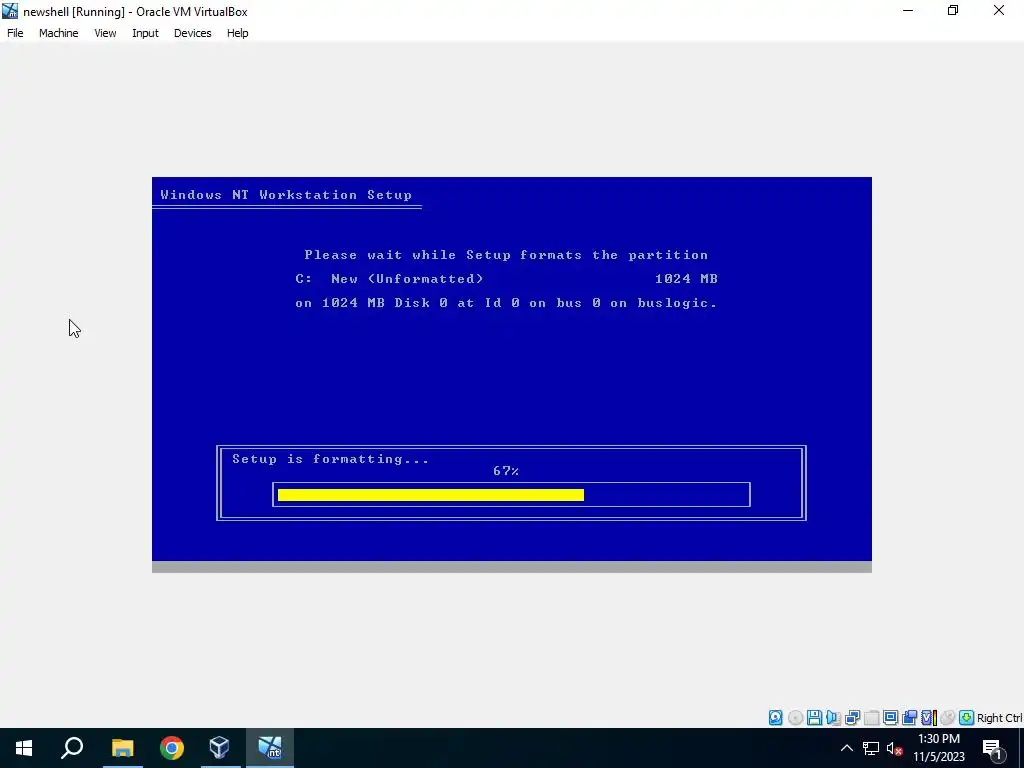
Task: Click the 'Setup is formatting...' text
Action: [330, 459]
